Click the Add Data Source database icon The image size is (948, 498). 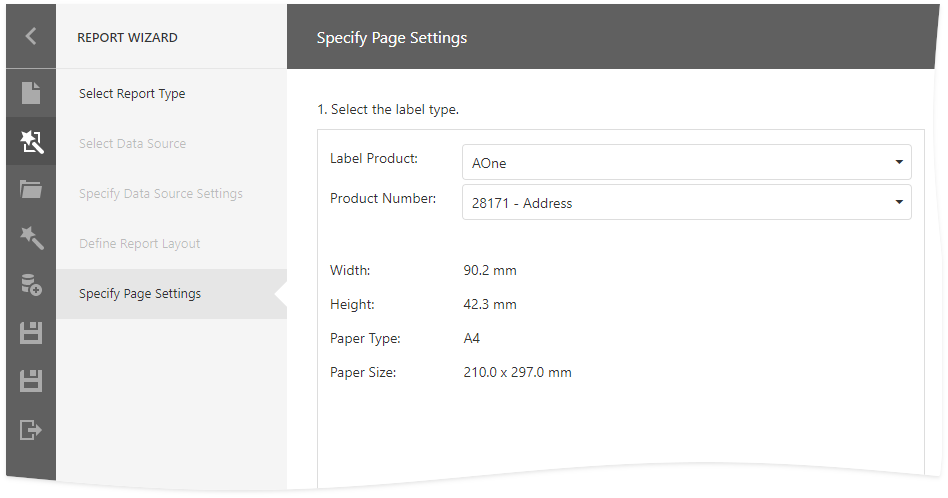(31, 286)
